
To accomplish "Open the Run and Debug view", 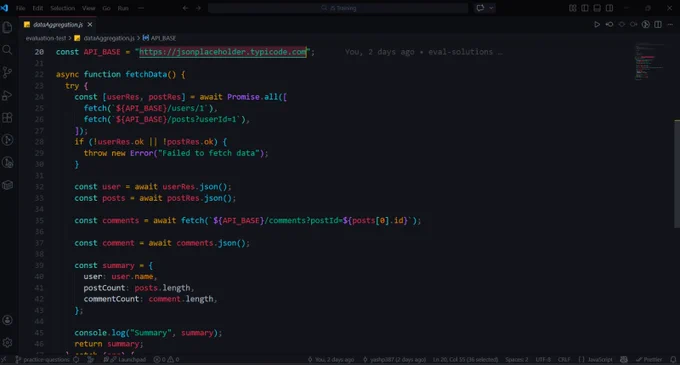I will pyautogui.click(x=7, y=95).
